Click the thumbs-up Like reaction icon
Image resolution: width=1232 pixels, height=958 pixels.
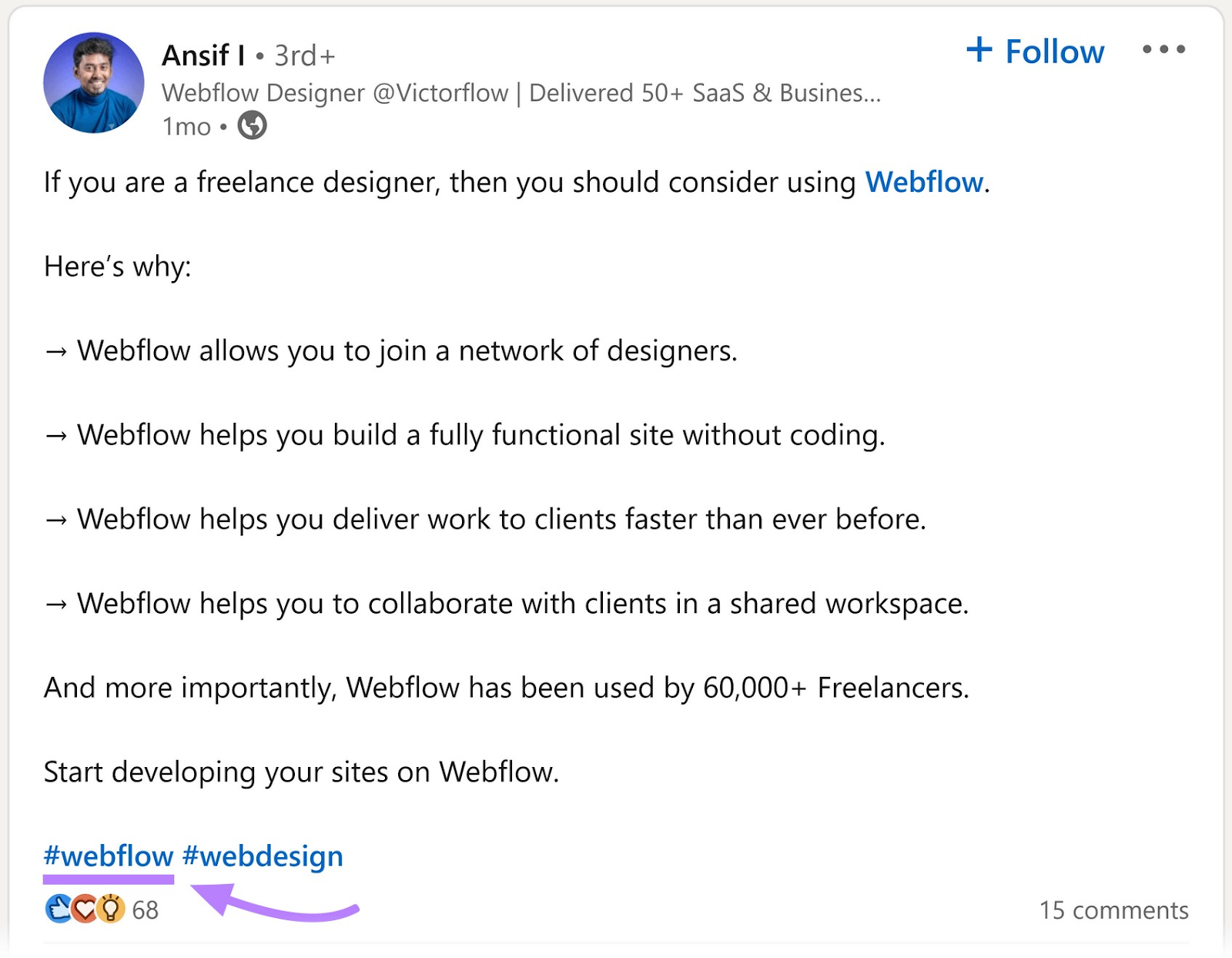(59, 910)
